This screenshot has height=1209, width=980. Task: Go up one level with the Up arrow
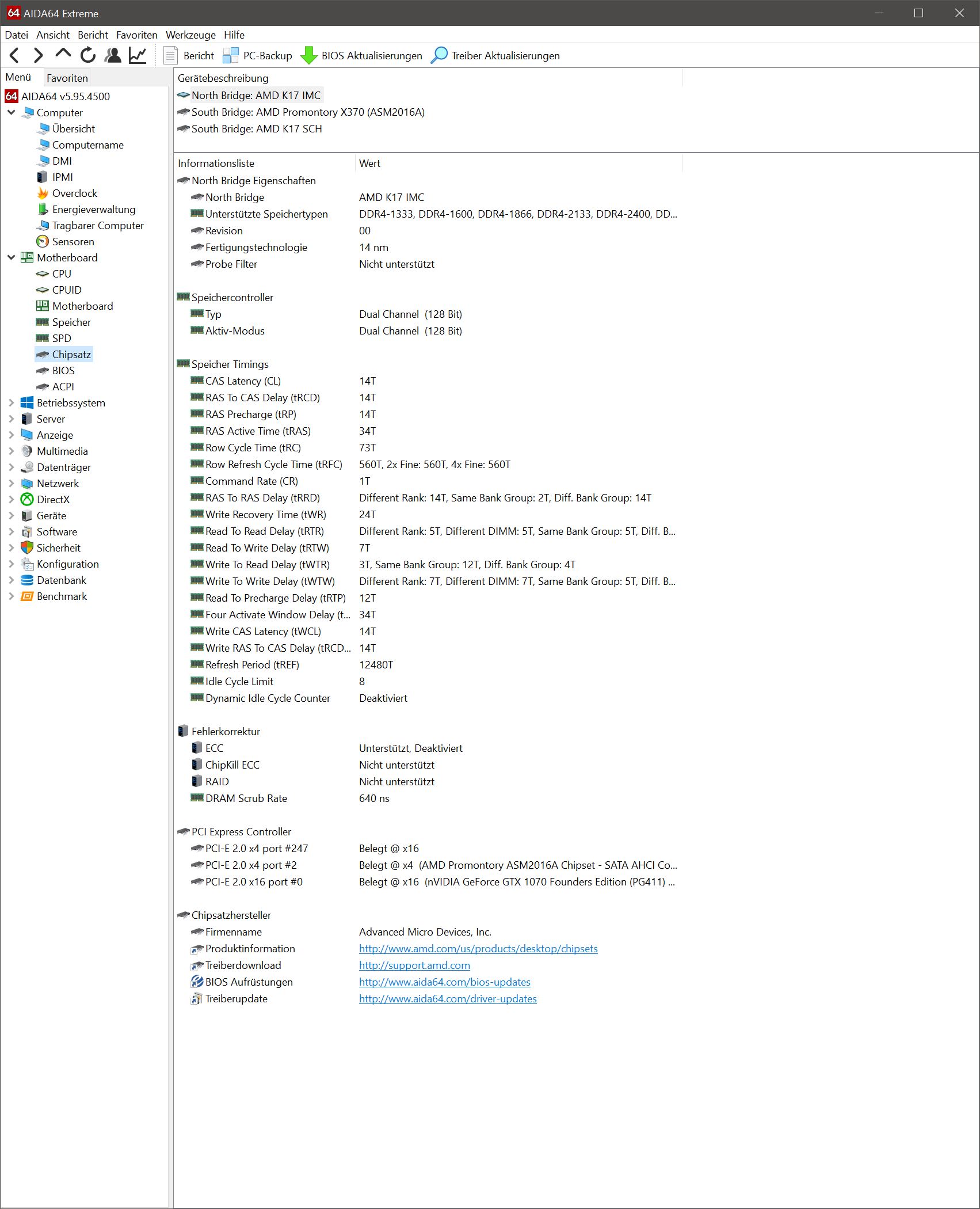click(x=63, y=55)
